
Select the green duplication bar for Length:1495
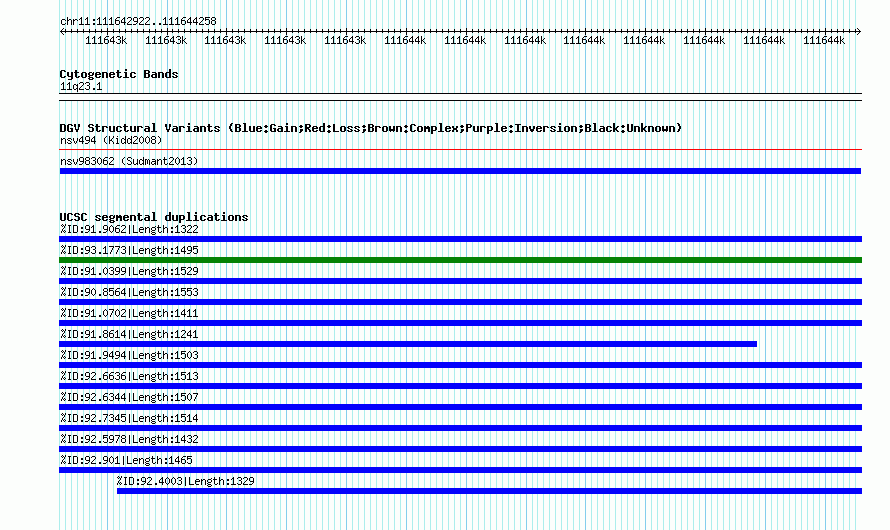460,260
